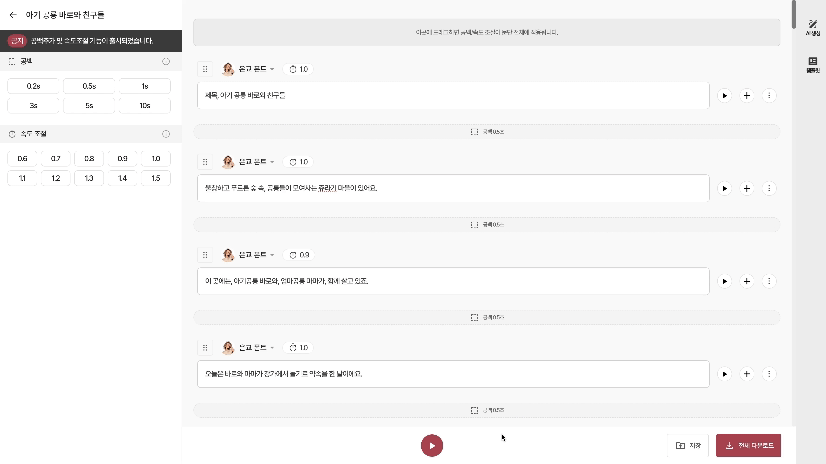Viewport: 826px width, 464px height.
Task: Toggle the circle in the 공백 section header
Action: [x=166, y=61]
